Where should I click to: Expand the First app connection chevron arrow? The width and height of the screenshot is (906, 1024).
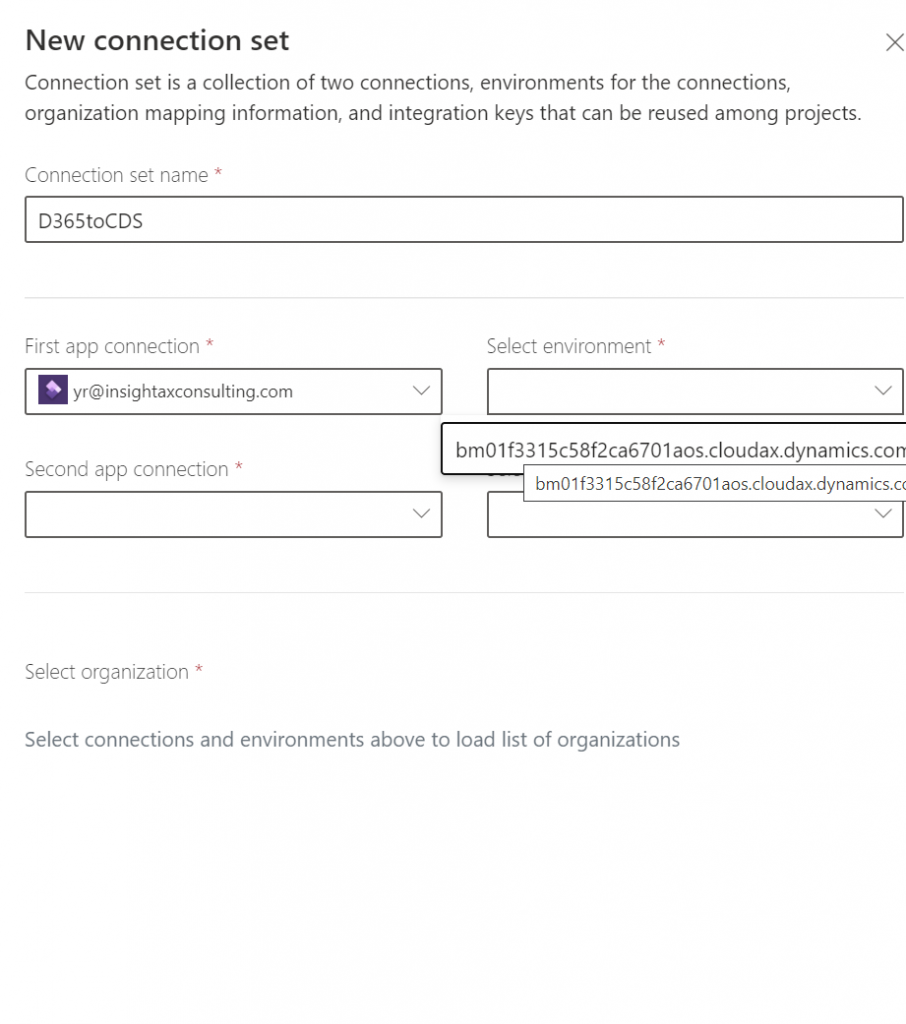[x=421, y=391]
